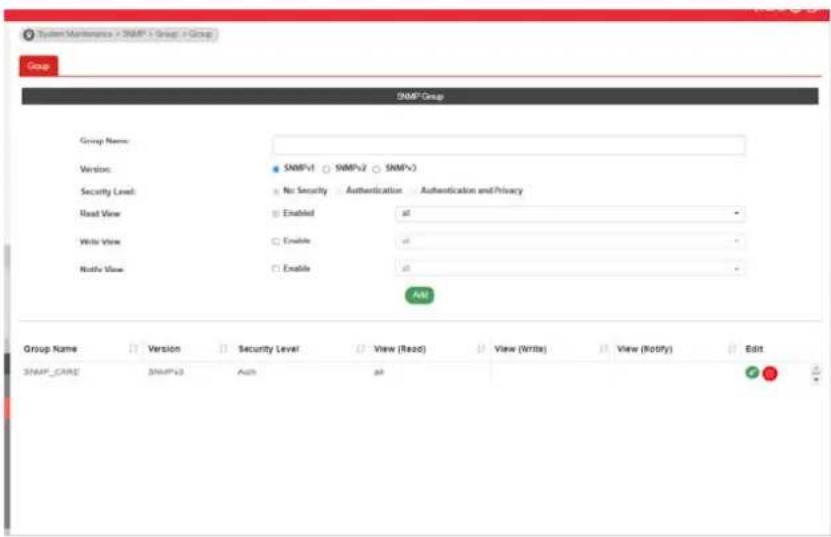Image resolution: width=831 pixels, height=537 pixels.
Task: Toggle the Read View Enabled checkbox
Action: coord(276,214)
